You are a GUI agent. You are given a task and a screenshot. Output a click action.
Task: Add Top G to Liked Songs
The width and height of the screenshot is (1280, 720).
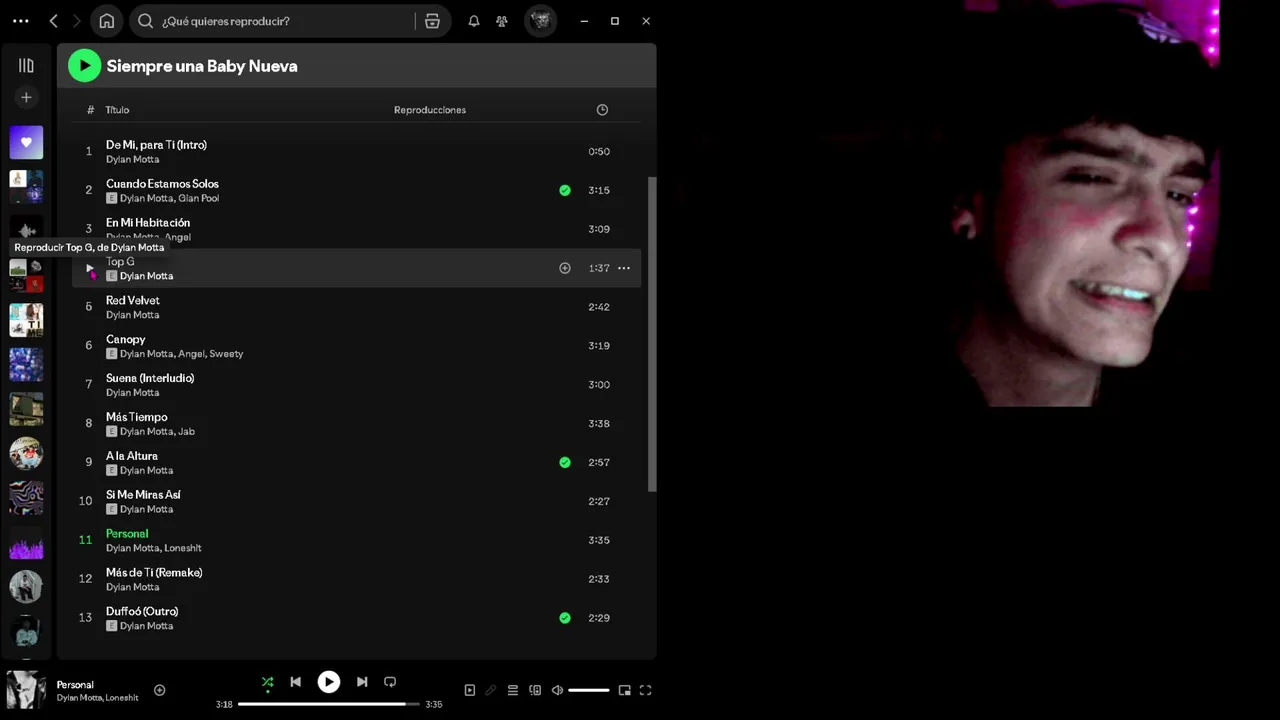565,268
